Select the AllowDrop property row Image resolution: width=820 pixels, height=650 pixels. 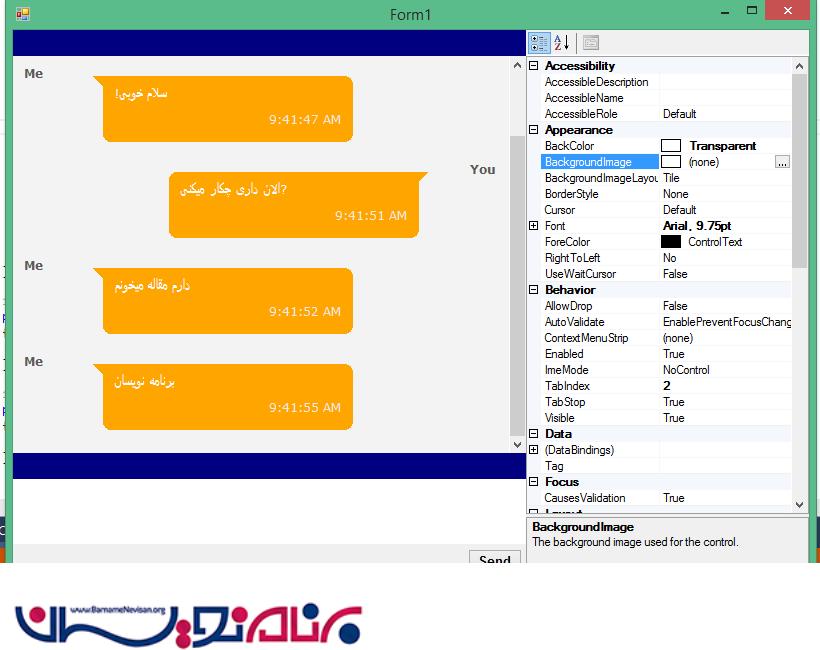click(x=600, y=306)
